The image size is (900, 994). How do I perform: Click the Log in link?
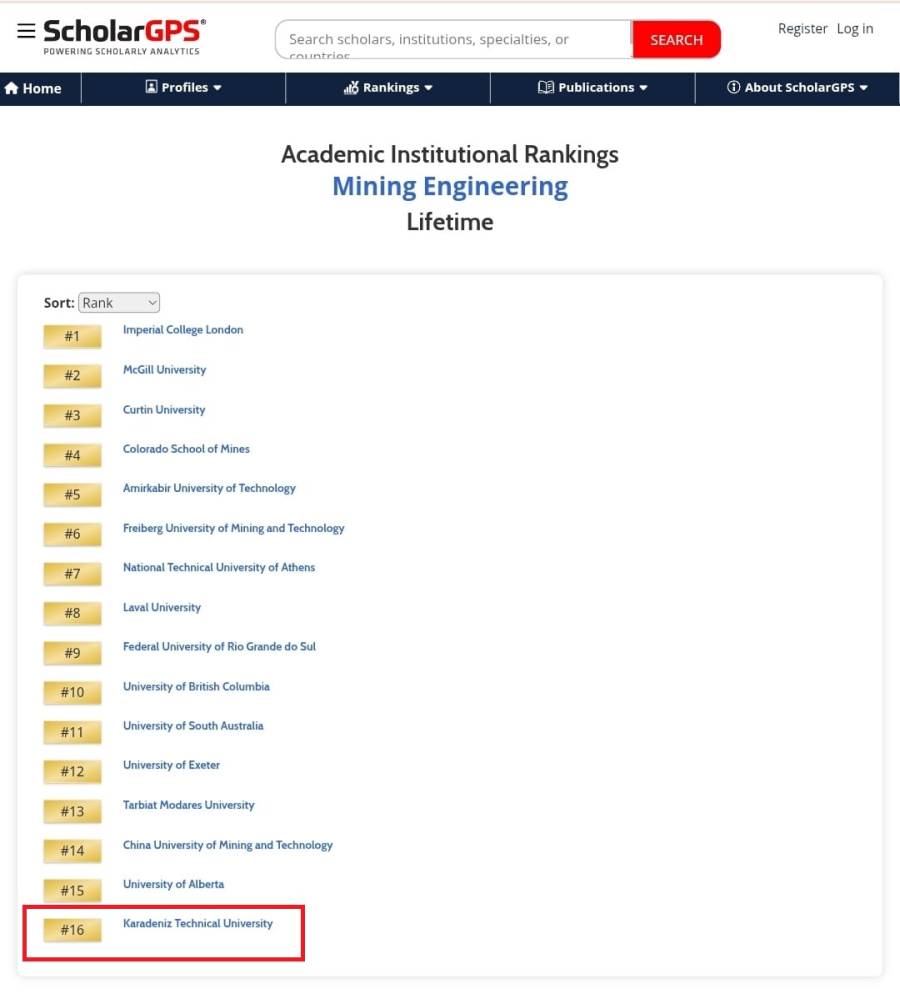point(854,29)
